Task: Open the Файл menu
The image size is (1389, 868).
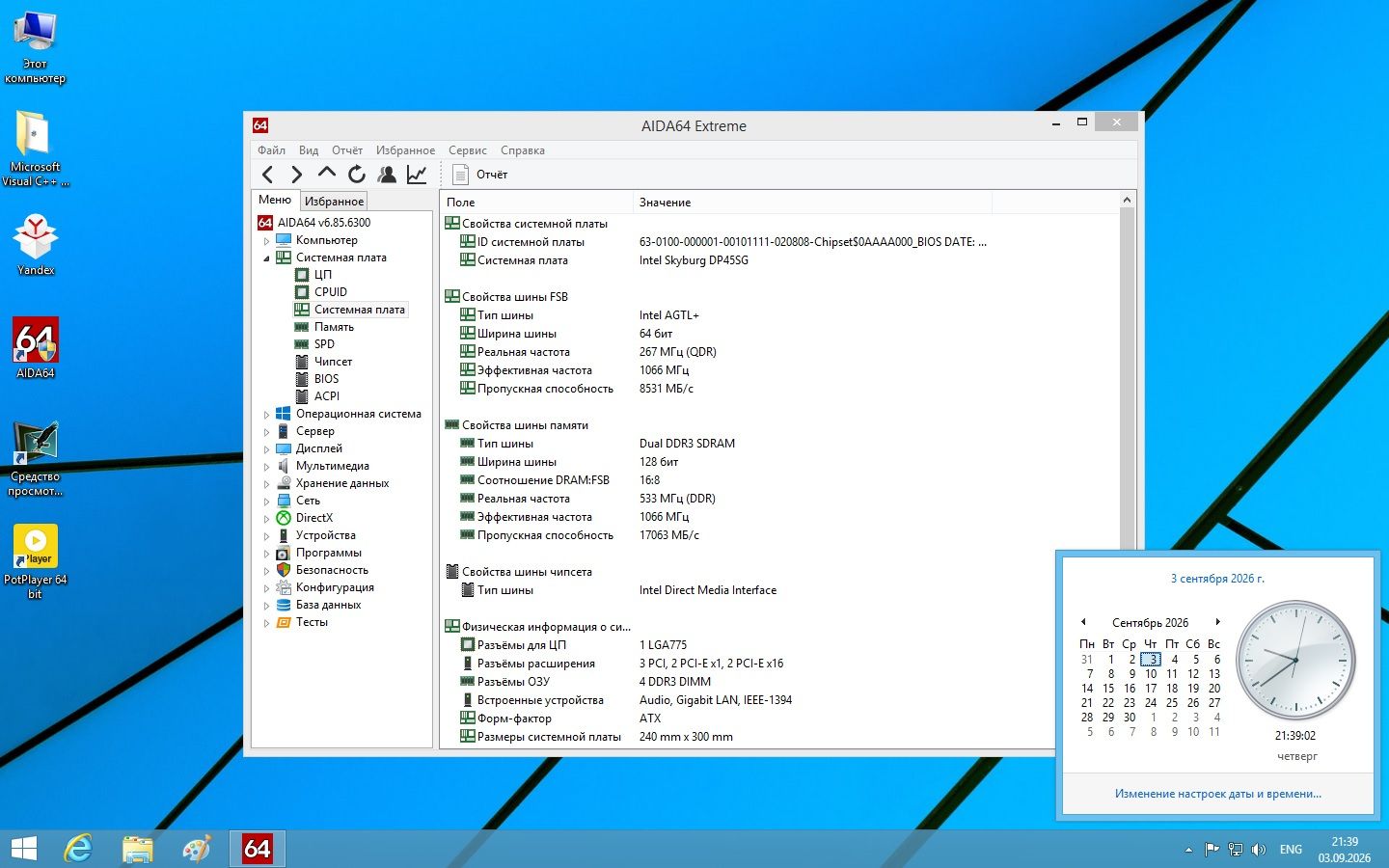Action: (x=271, y=150)
